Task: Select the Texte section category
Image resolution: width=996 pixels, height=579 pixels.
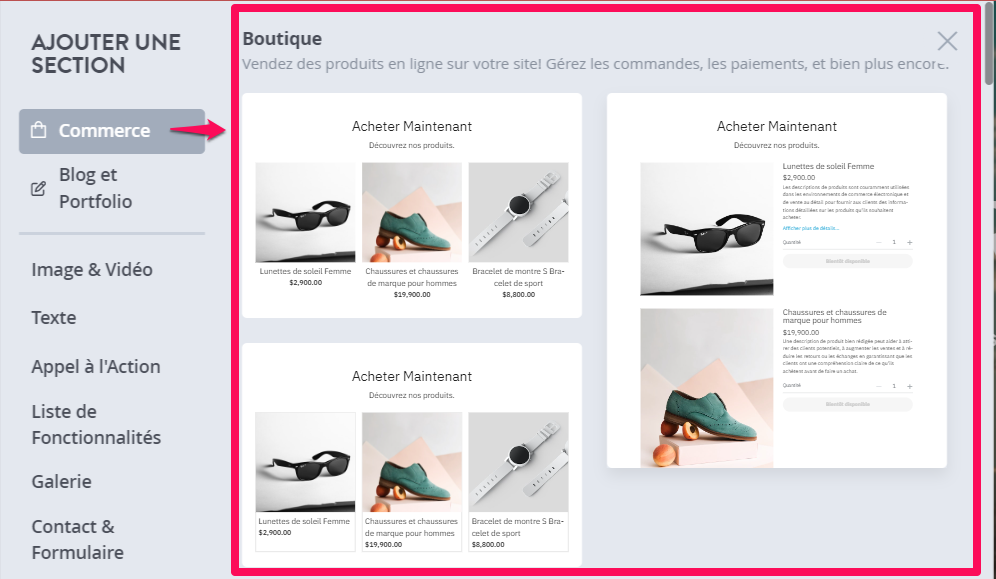Action: point(54,317)
